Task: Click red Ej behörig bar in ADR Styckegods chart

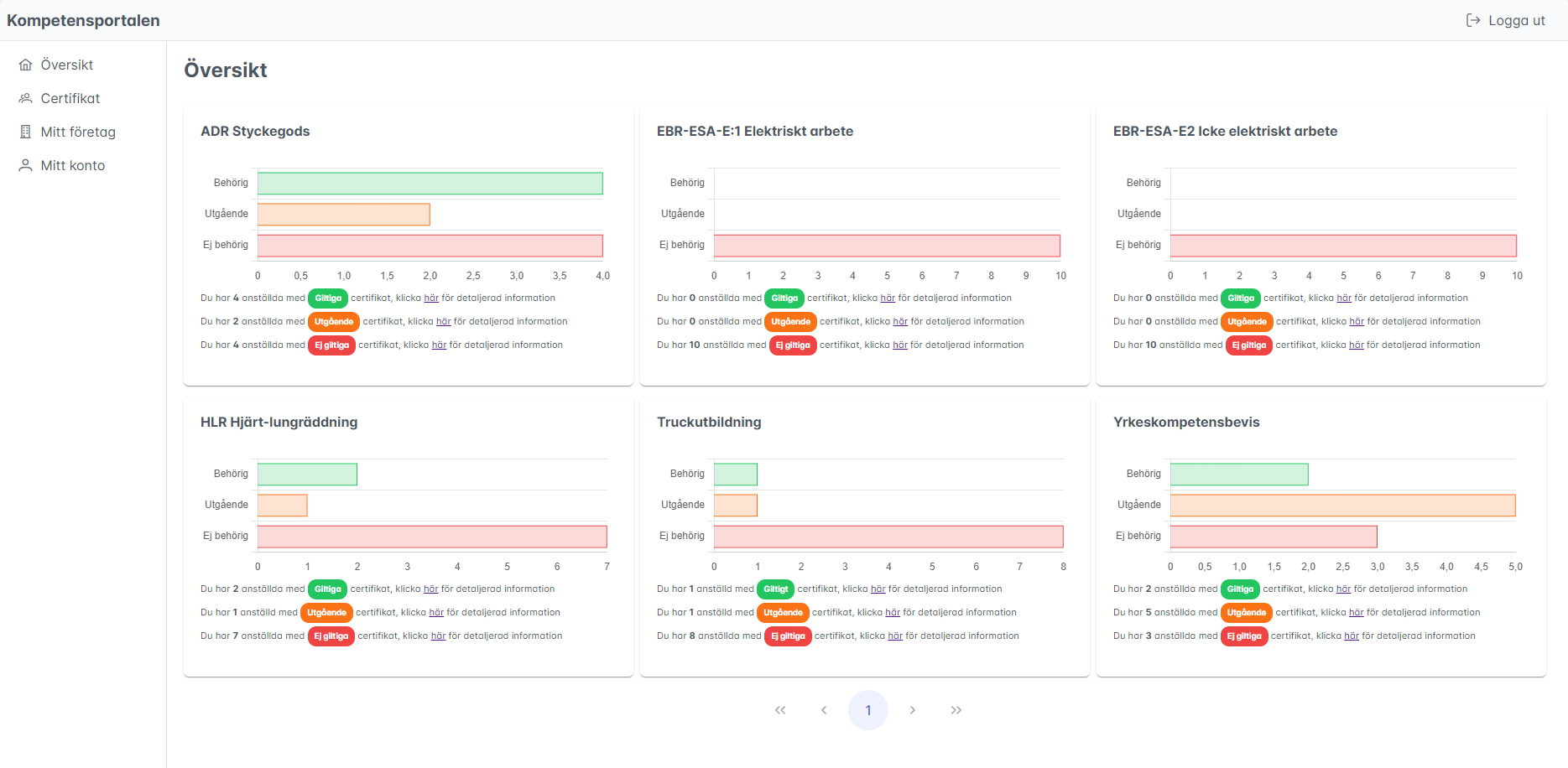Action: click(x=430, y=245)
